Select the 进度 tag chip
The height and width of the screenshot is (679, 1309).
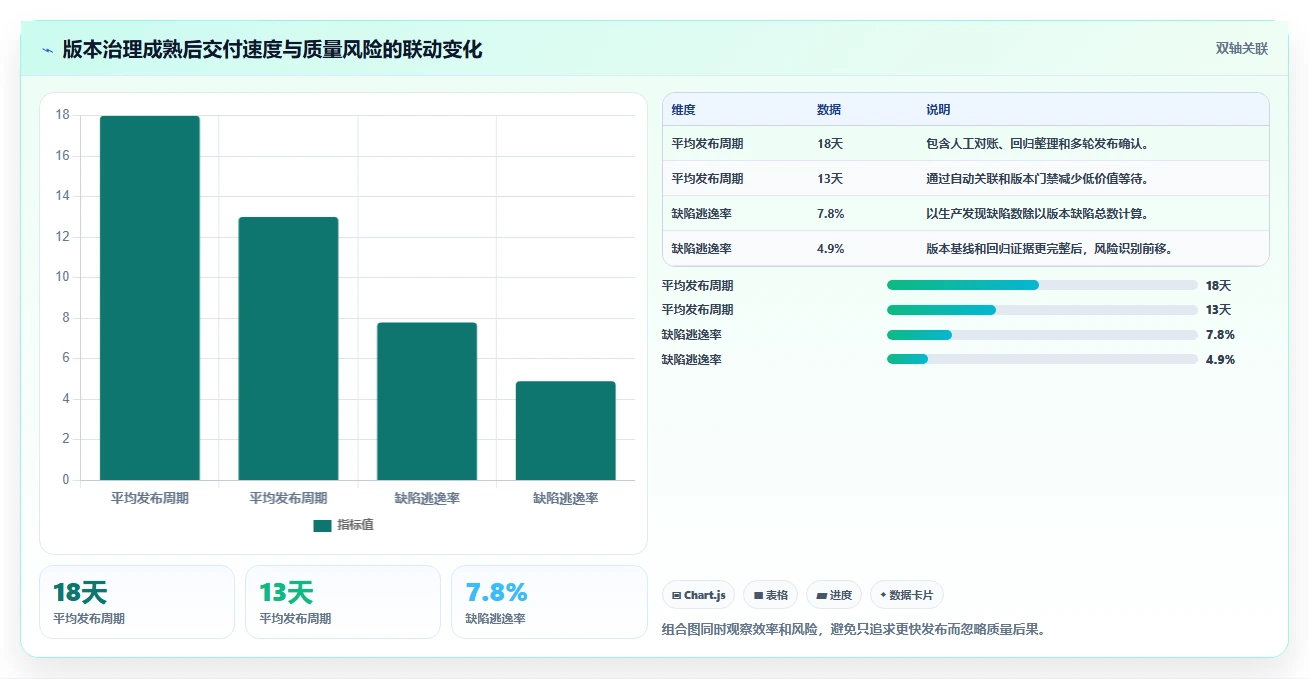click(834, 595)
